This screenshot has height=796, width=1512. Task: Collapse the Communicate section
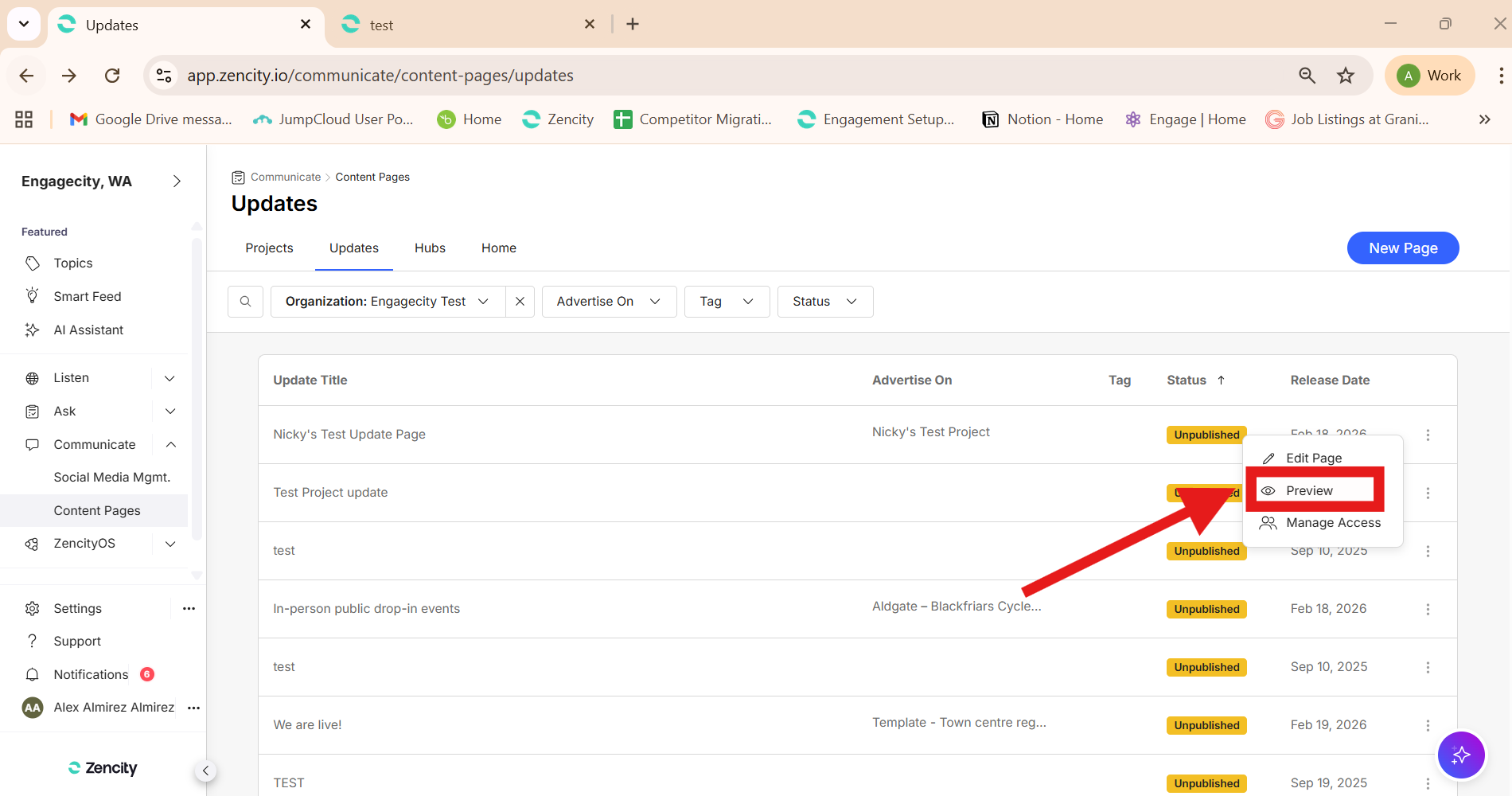click(170, 444)
